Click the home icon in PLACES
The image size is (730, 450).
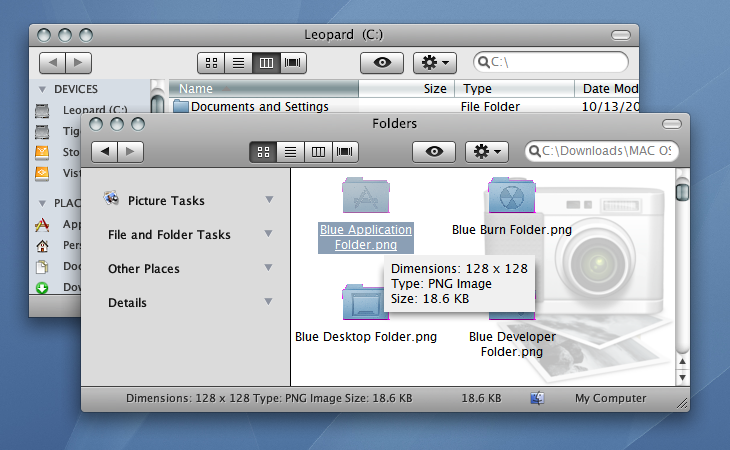[x=42, y=245]
